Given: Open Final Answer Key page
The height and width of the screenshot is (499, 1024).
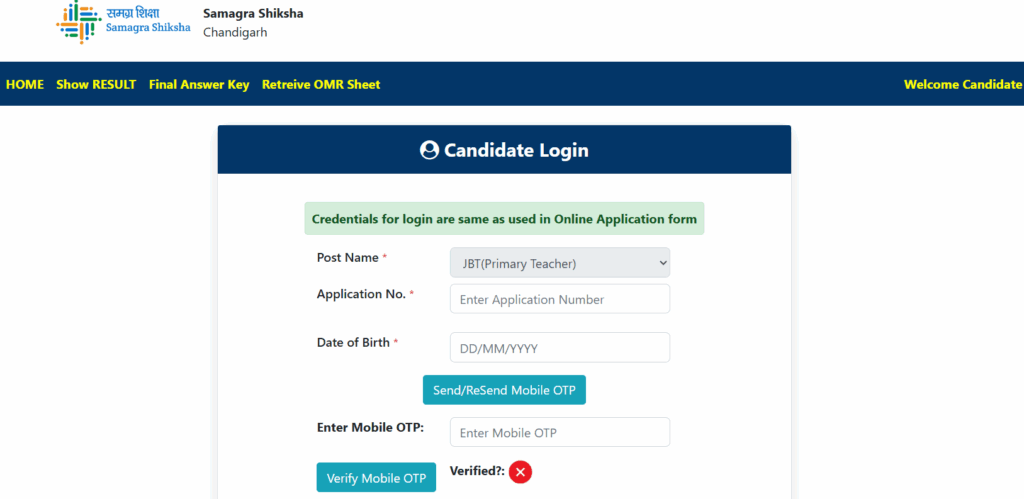Looking at the screenshot, I should (199, 85).
